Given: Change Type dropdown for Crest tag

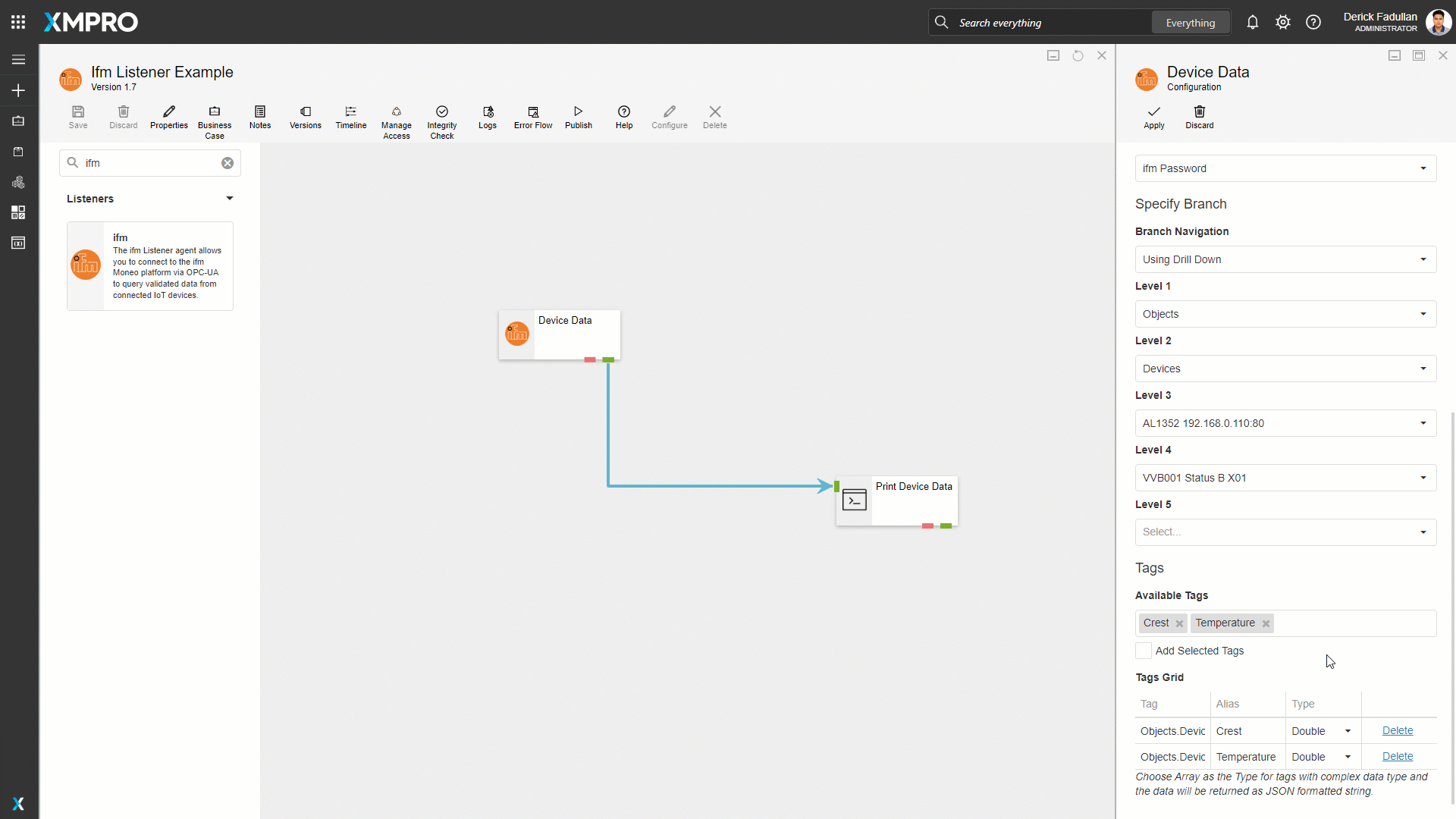Looking at the screenshot, I should coord(1319,730).
